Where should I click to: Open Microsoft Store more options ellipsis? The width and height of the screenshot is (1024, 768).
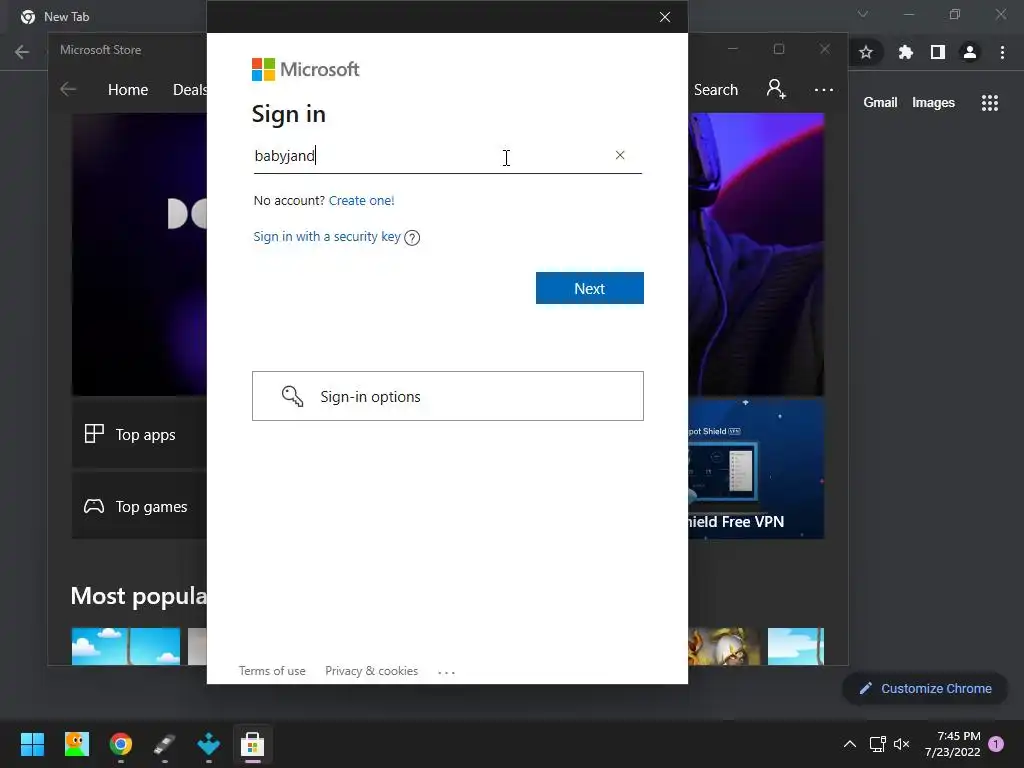pos(824,89)
